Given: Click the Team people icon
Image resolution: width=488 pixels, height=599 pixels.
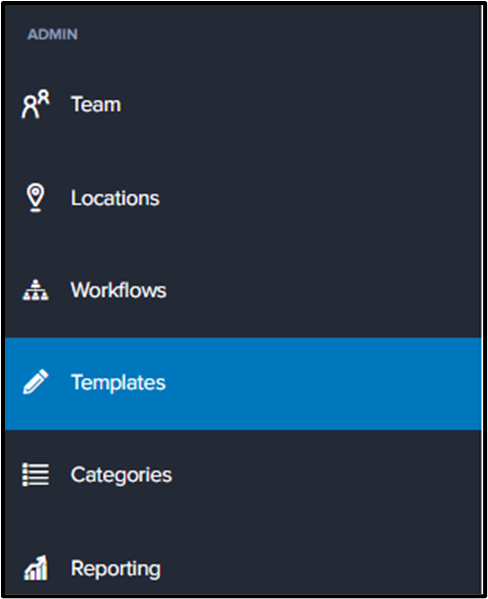Looking at the screenshot, I should tap(36, 104).
